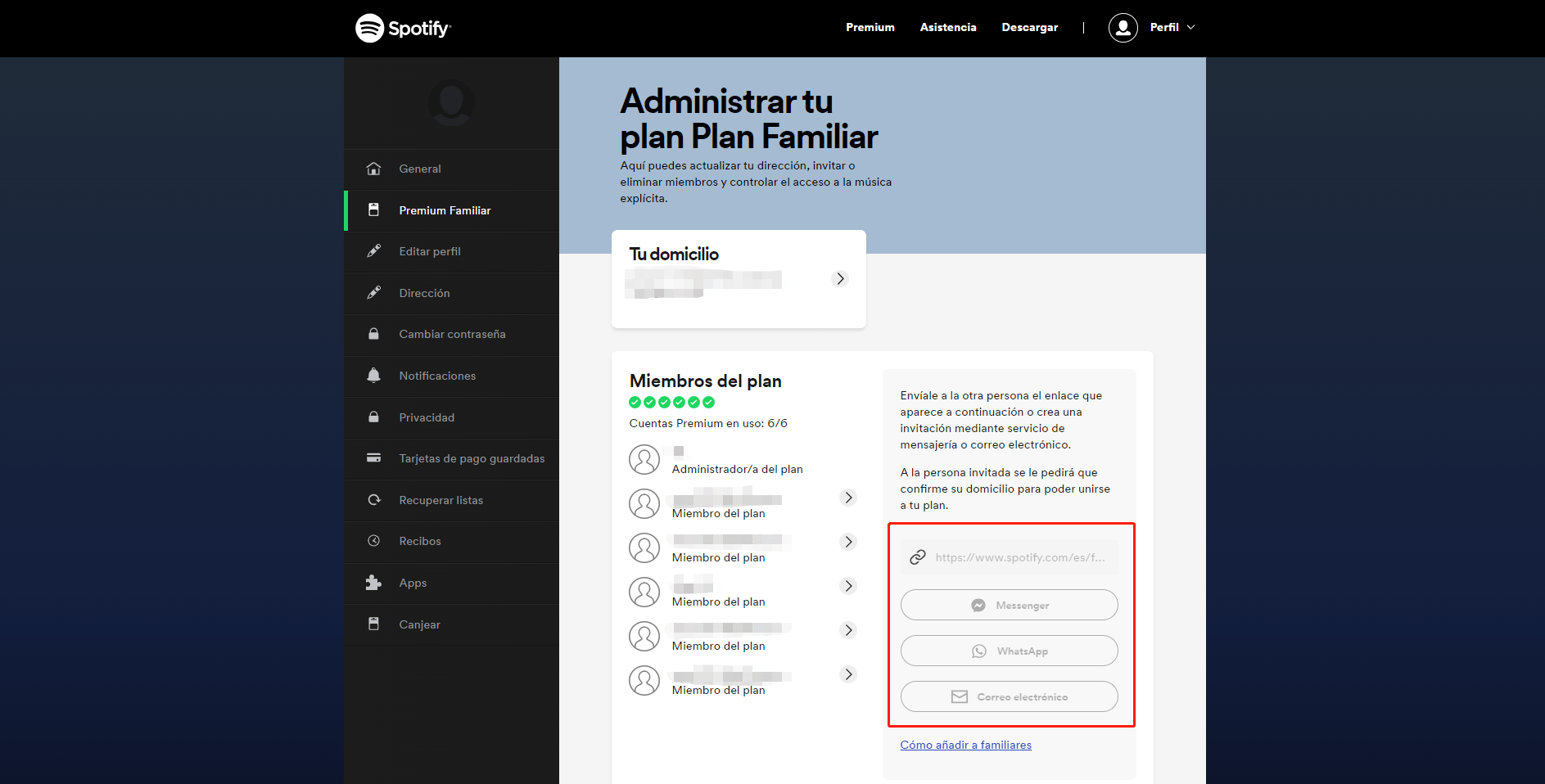Expand the fourth Miembro del plan chevron
The image size is (1545, 784).
[849, 630]
